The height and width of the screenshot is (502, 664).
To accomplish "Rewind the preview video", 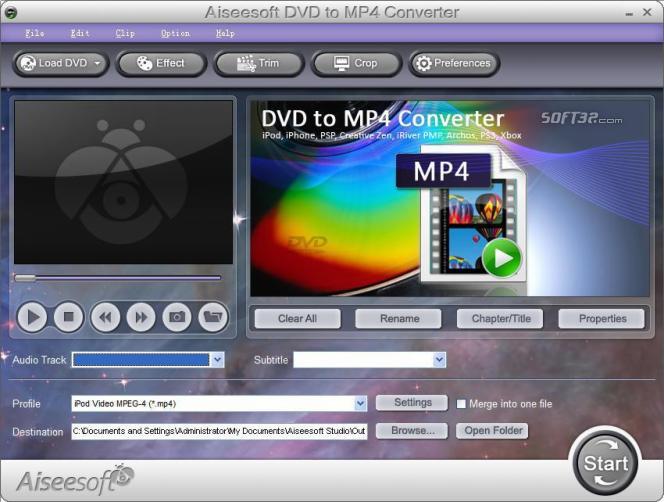I will point(105,316).
